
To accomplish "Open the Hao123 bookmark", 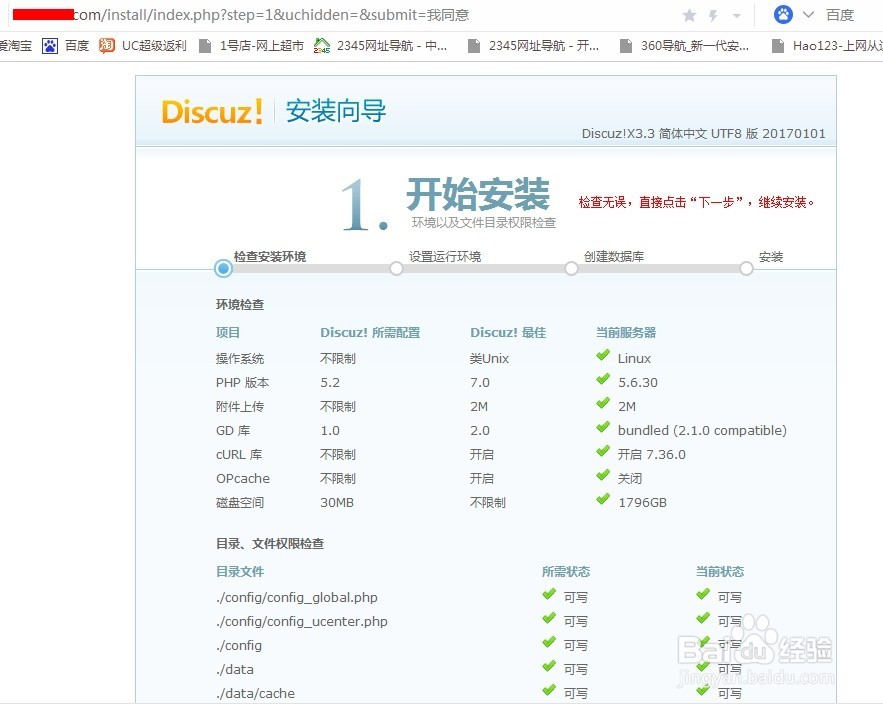I will pyautogui.click(x=837, y=46).
